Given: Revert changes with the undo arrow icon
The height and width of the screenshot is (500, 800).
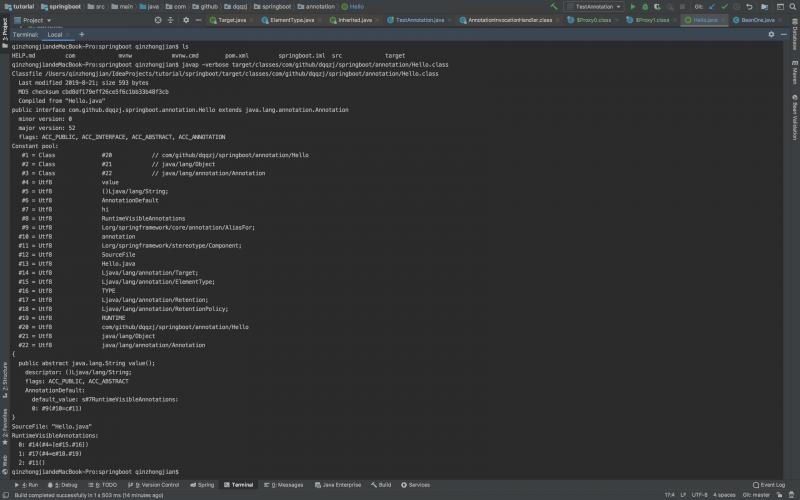Looking at the screenshot, I should (749, 7).
